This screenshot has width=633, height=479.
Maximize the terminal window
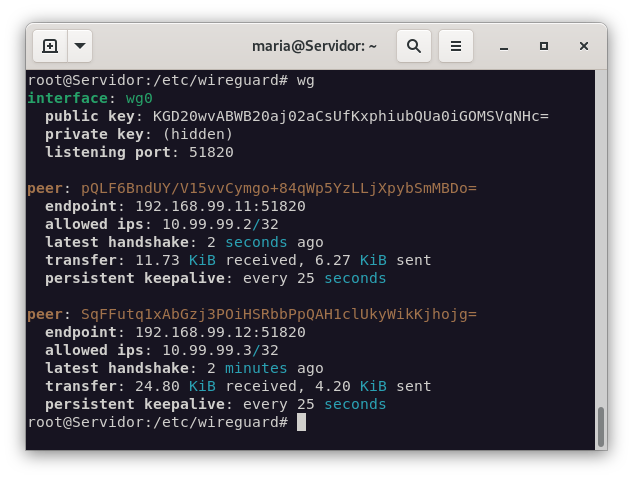(x=544, y=46)
